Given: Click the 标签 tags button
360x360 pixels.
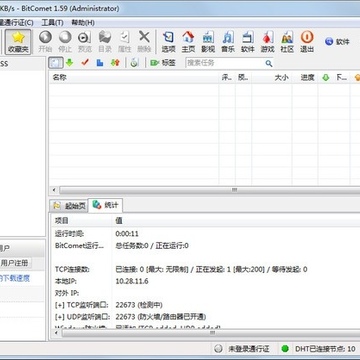Looking at the screenshot, I should click(x=163, y=63).
